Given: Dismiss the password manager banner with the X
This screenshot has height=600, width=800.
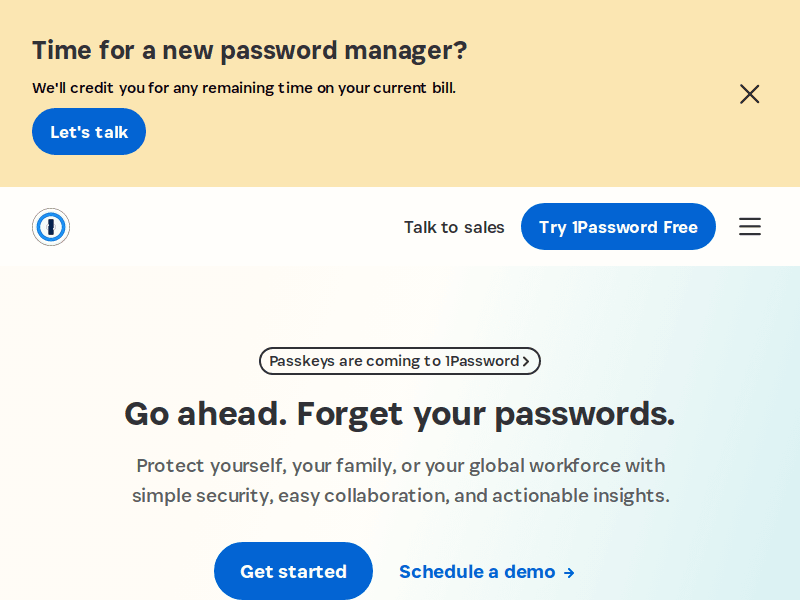Looking at the screenshot, I should (750, 94).
